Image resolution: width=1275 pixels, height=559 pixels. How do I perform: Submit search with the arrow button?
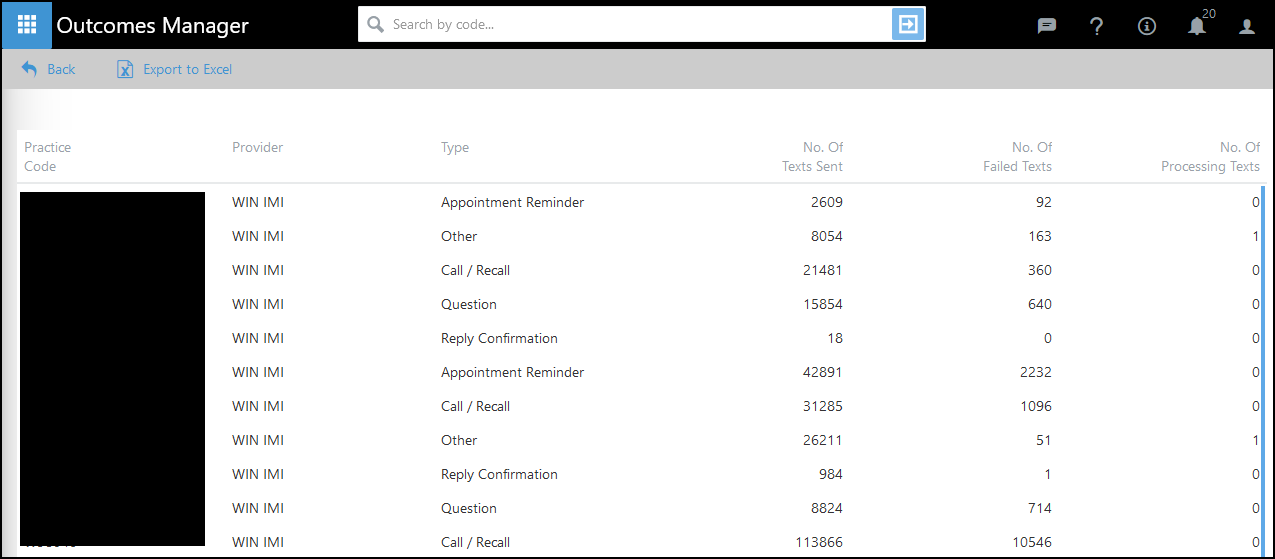[x=907, y=25]
